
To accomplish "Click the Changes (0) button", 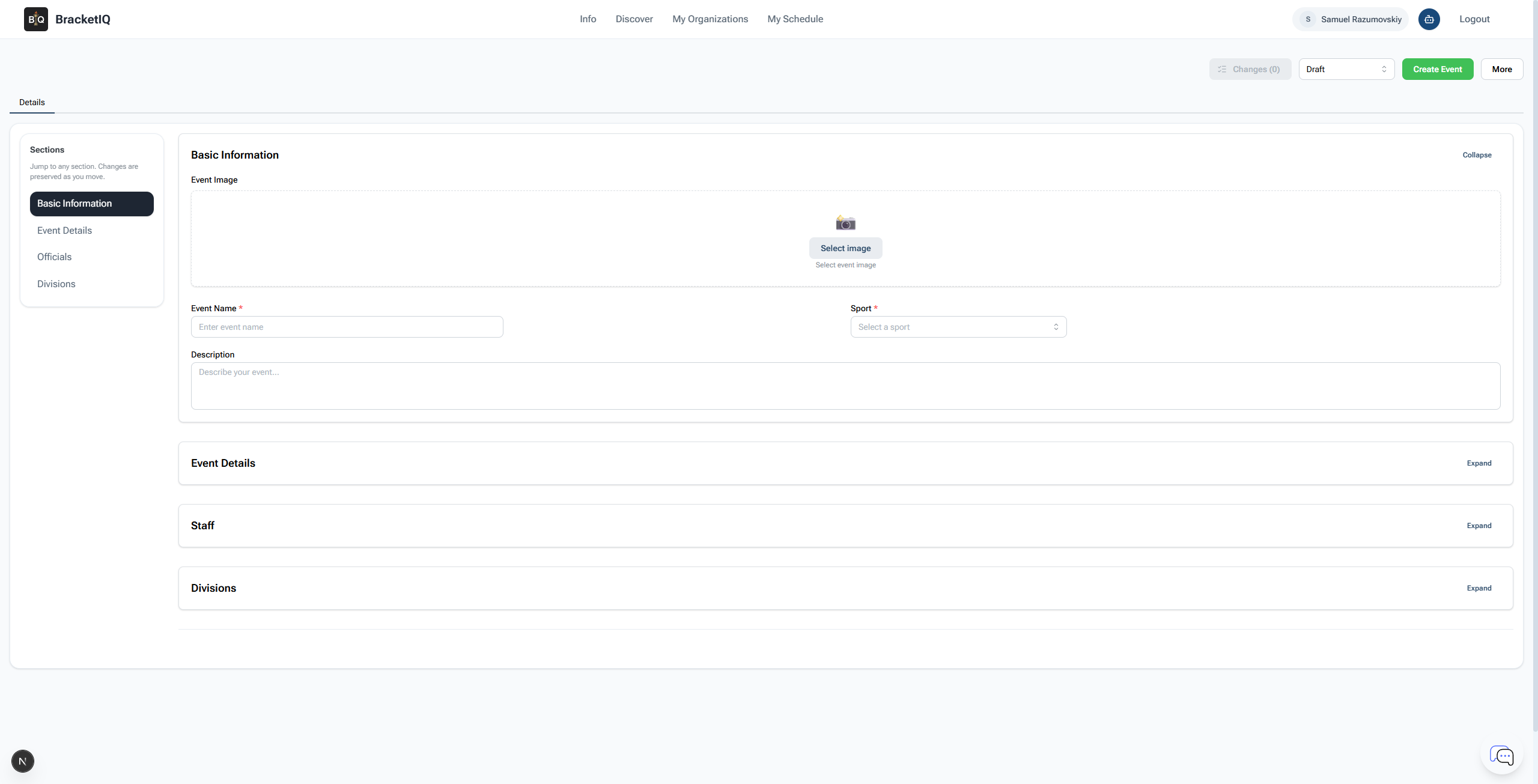I will point(1250,69).
